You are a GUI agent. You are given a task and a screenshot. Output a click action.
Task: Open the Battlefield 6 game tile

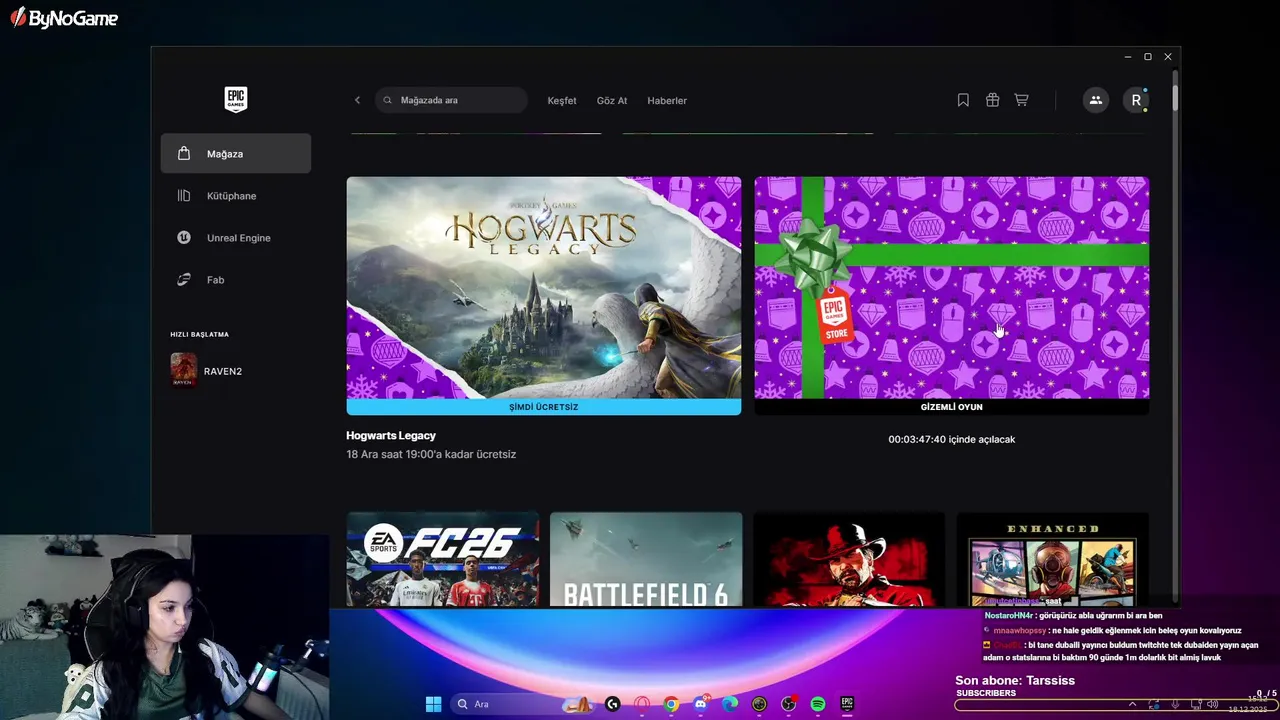[646, 559]
